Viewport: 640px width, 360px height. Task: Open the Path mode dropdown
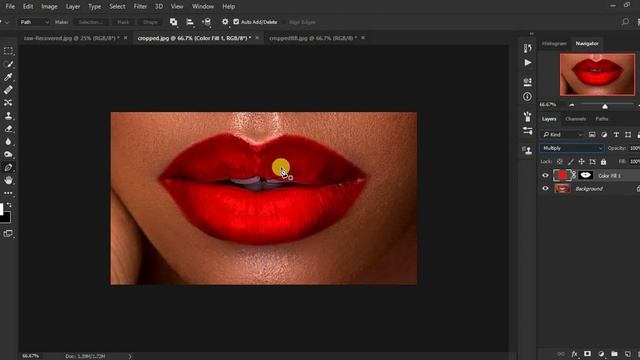tap(34, 22)
